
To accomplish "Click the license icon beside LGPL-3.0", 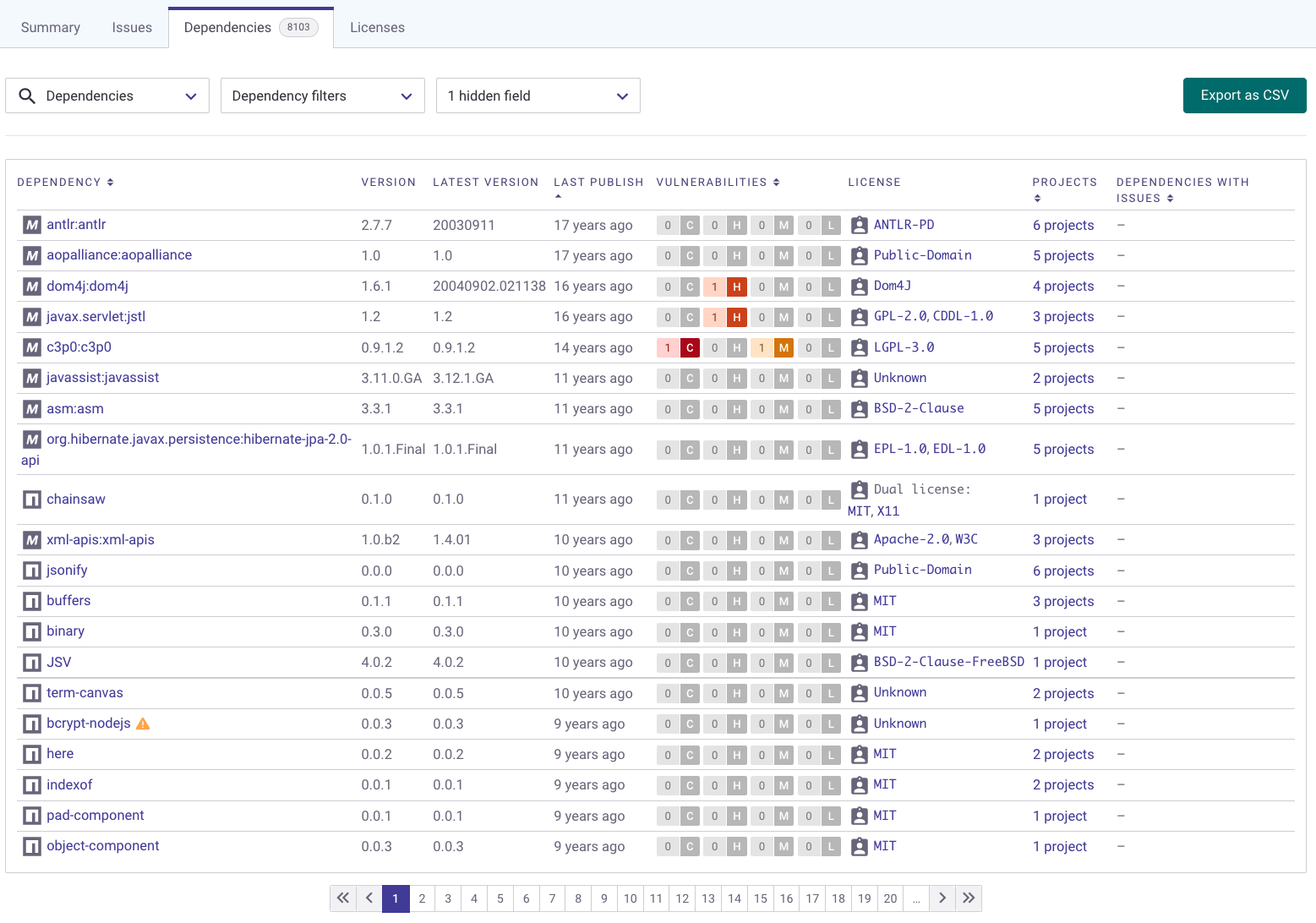I will coord(860,347).
